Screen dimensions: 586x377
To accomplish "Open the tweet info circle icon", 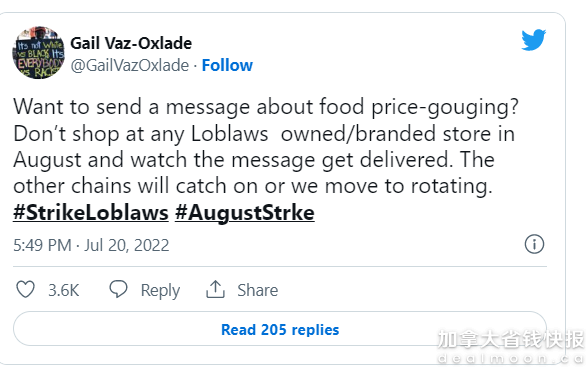I will pyautogui.click(x=534, y=244).
